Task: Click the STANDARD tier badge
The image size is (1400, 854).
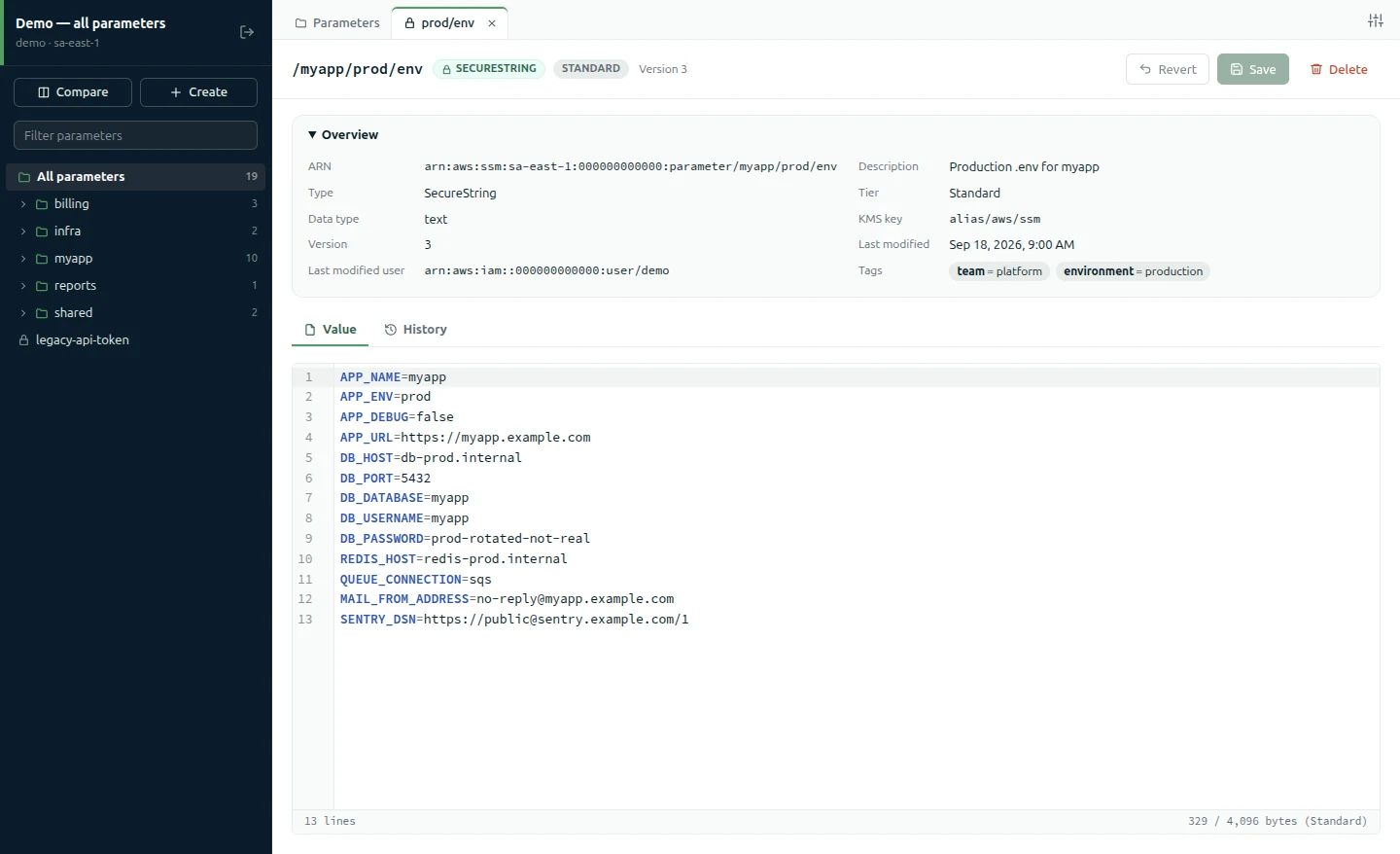Action: tap(591, 69)
